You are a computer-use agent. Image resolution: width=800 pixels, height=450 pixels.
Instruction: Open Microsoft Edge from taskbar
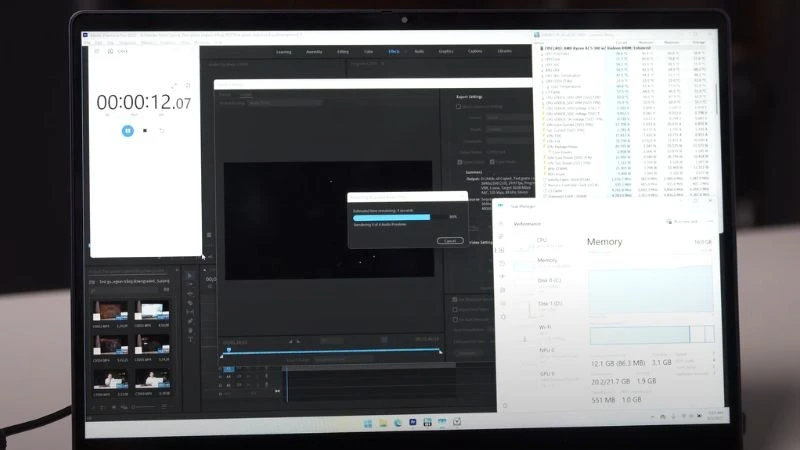point(397,423)
